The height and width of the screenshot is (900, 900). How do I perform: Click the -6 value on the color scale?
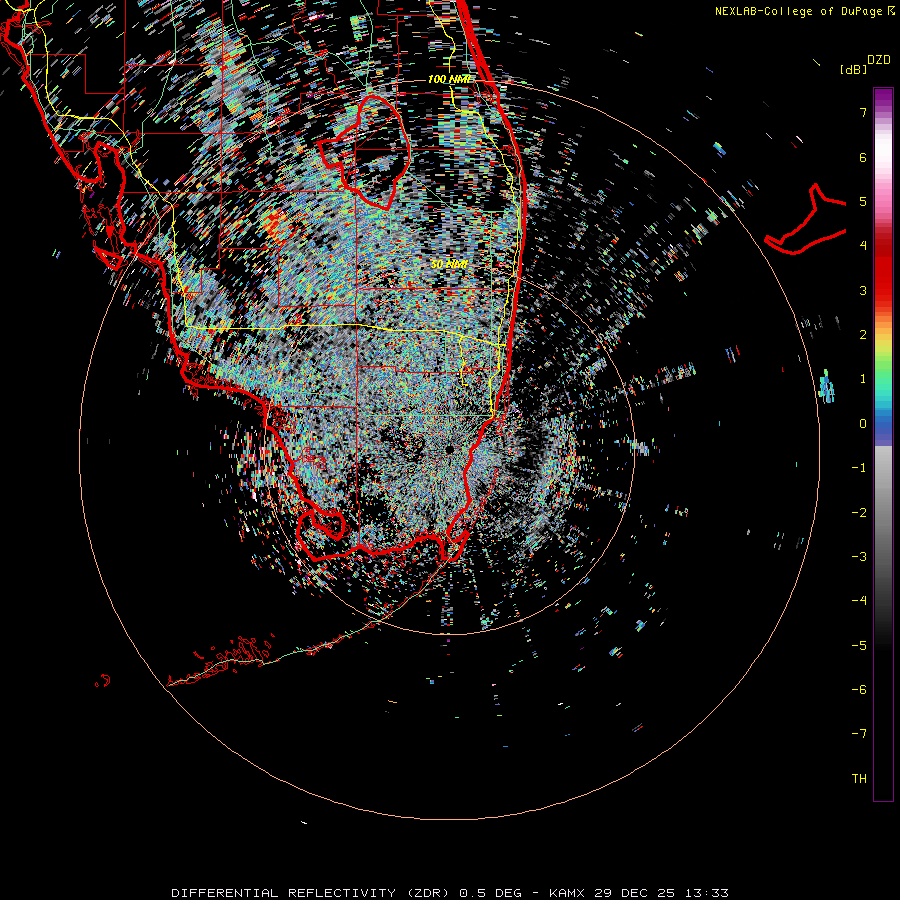click(x=859, y=690)
